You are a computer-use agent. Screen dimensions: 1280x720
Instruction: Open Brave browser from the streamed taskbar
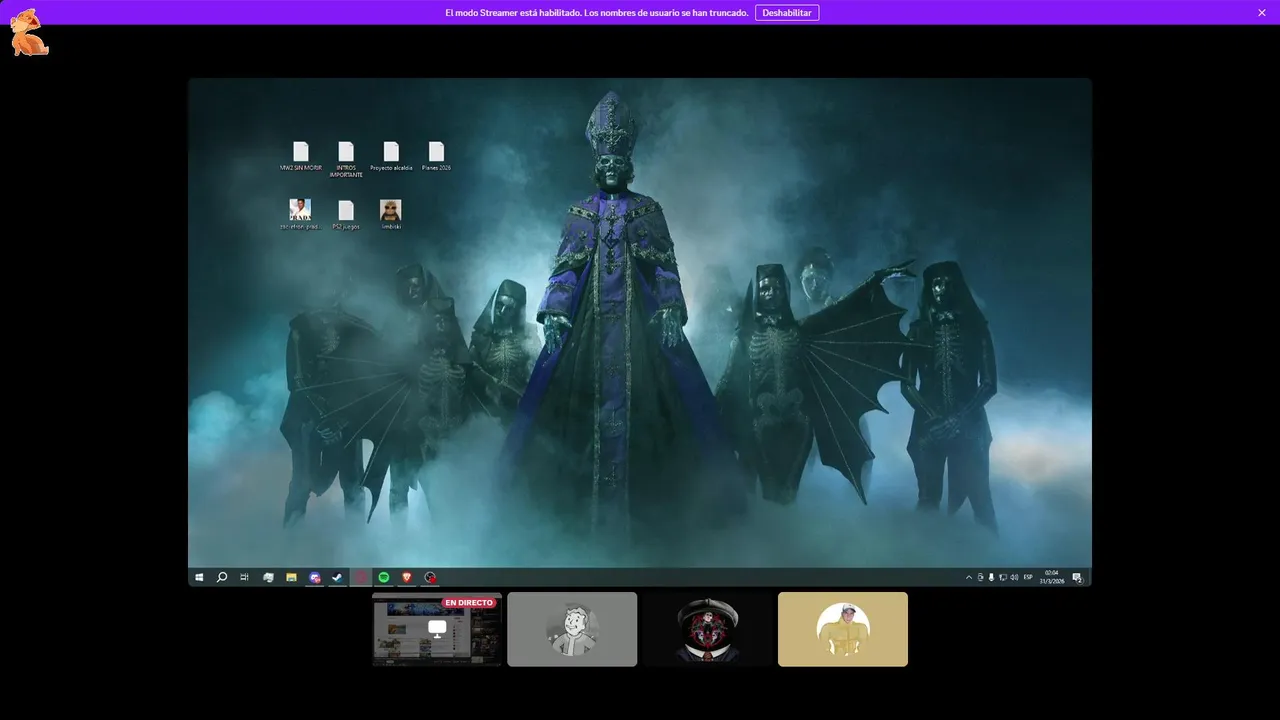(x=407, y=577)
